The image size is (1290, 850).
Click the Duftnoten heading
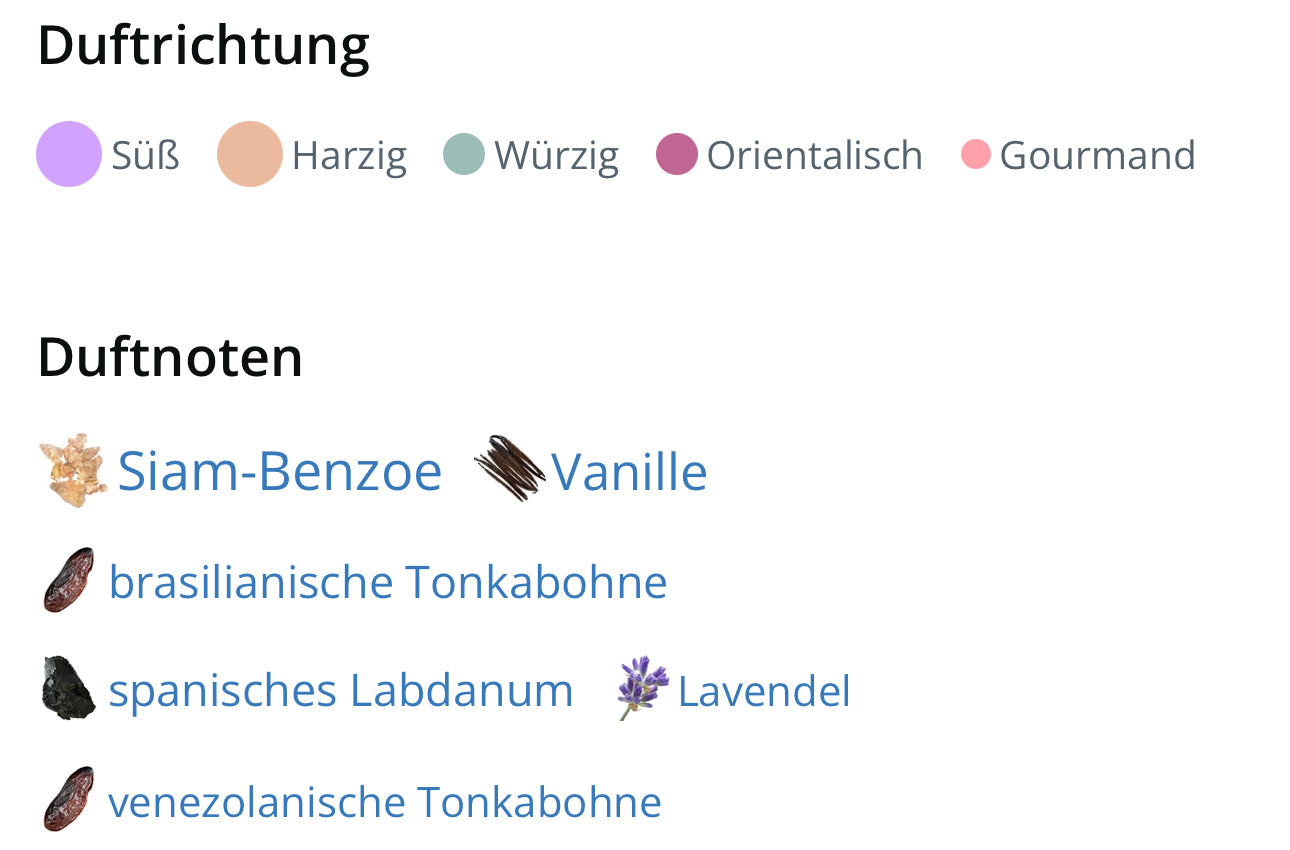170,357
